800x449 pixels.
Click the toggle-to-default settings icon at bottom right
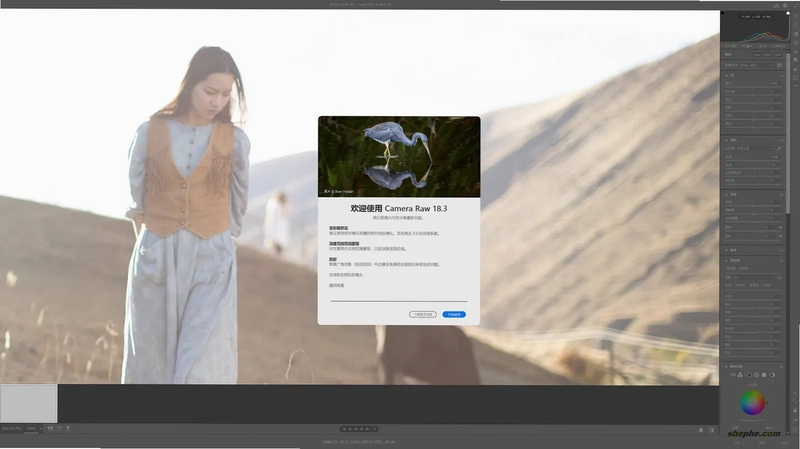point(711,430)
